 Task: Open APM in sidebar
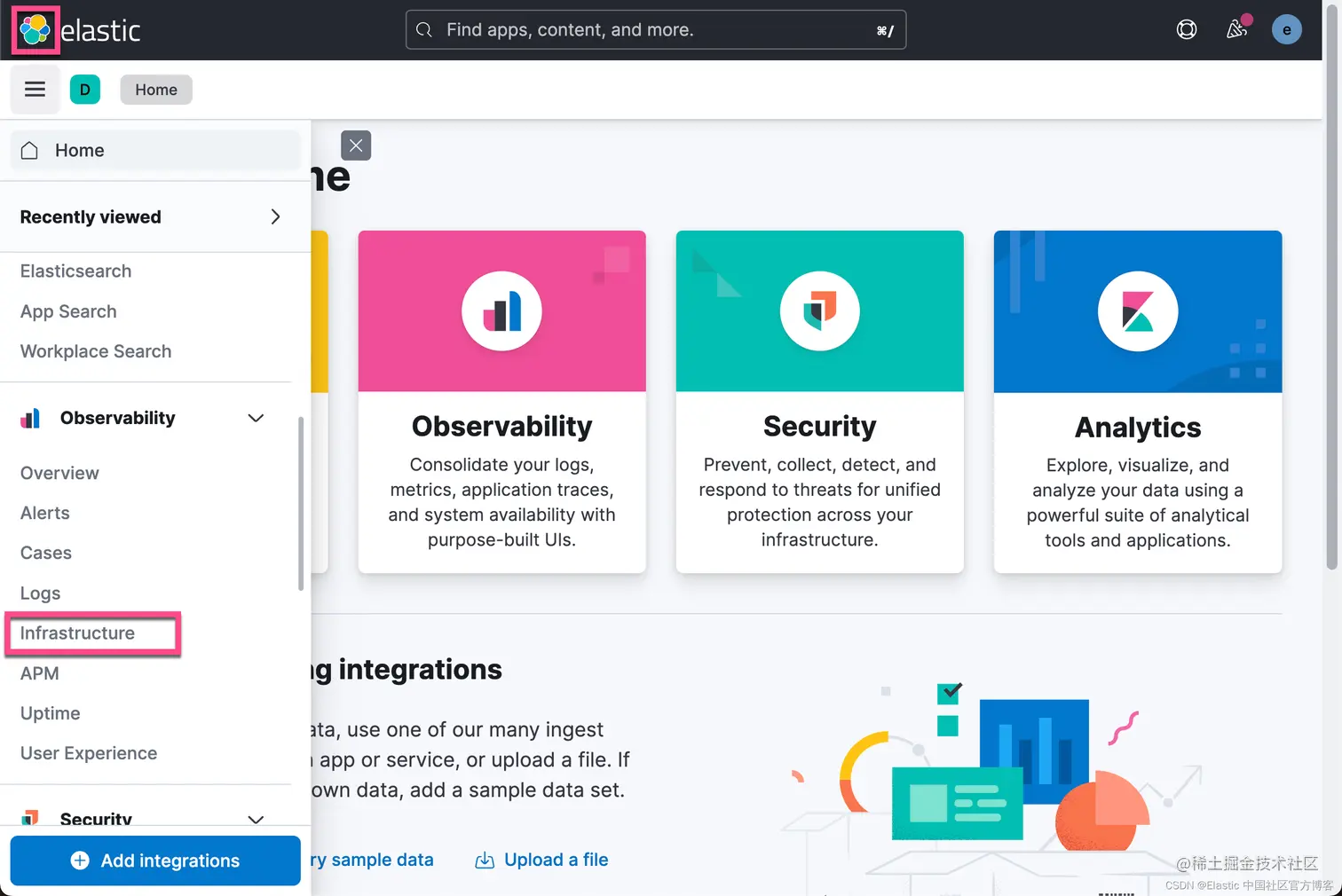click(x=39, y=673)
